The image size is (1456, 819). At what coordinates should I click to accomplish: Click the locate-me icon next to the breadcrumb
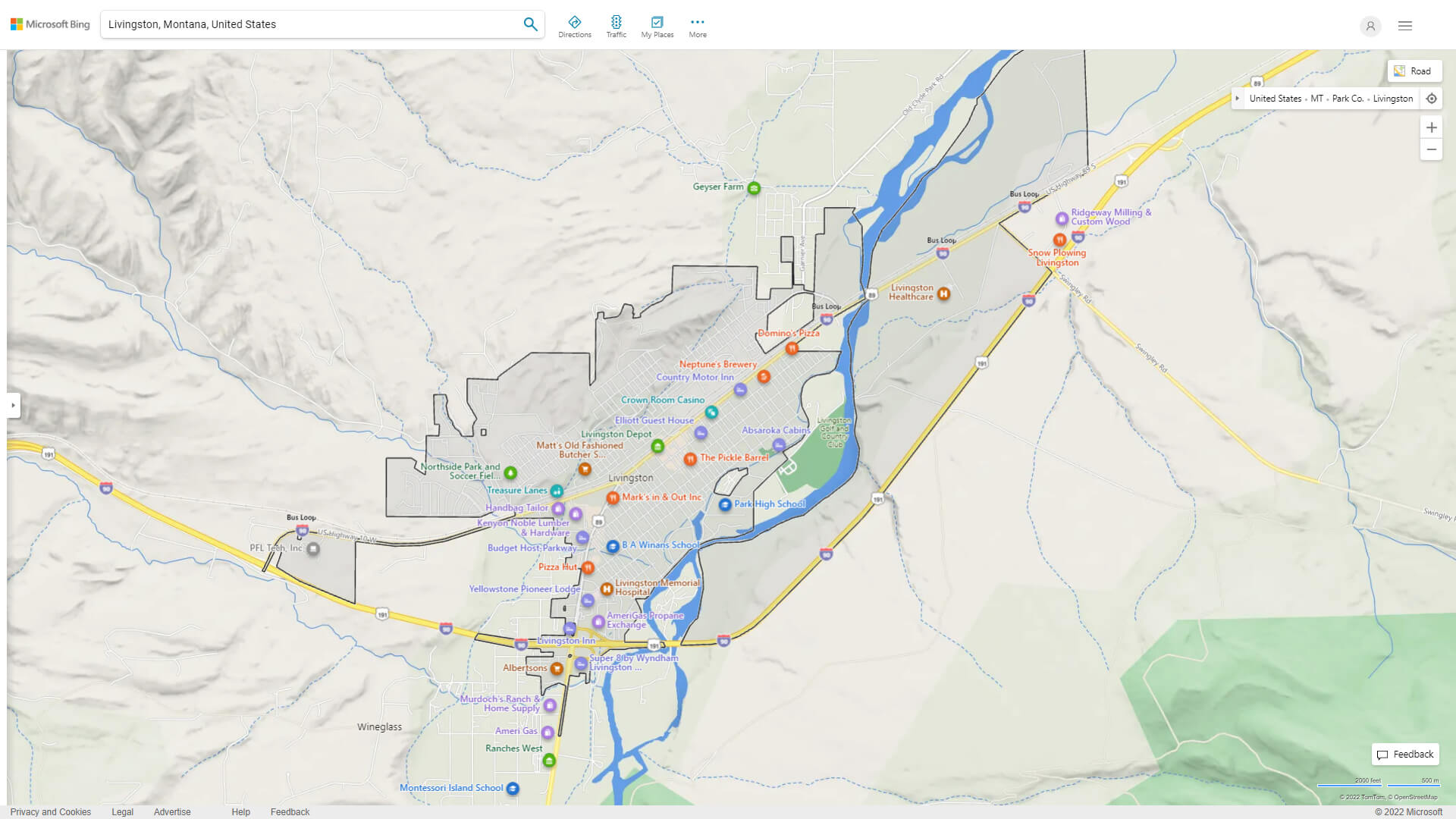1432,99
